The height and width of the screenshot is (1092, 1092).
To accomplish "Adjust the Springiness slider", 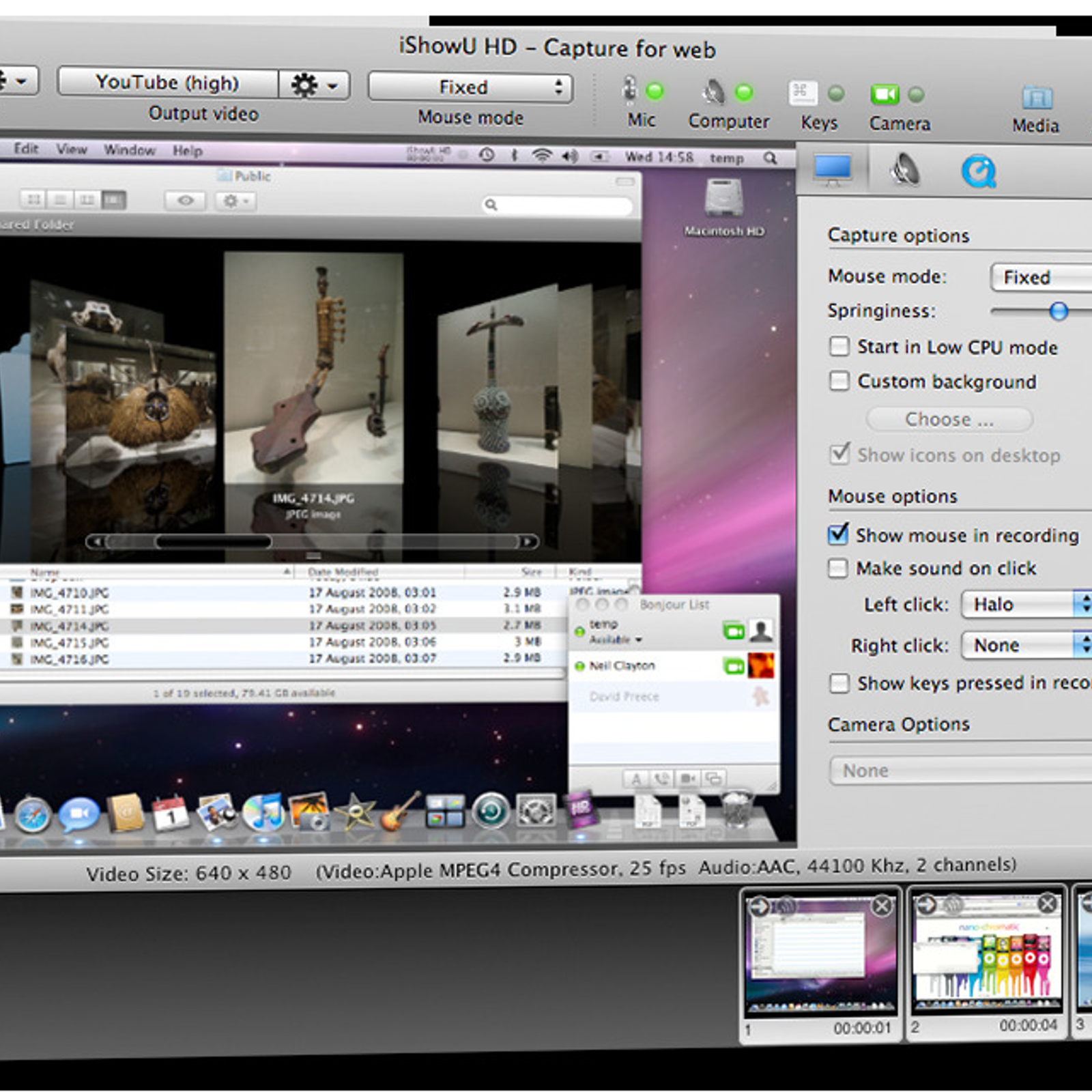I will 1059,311.
